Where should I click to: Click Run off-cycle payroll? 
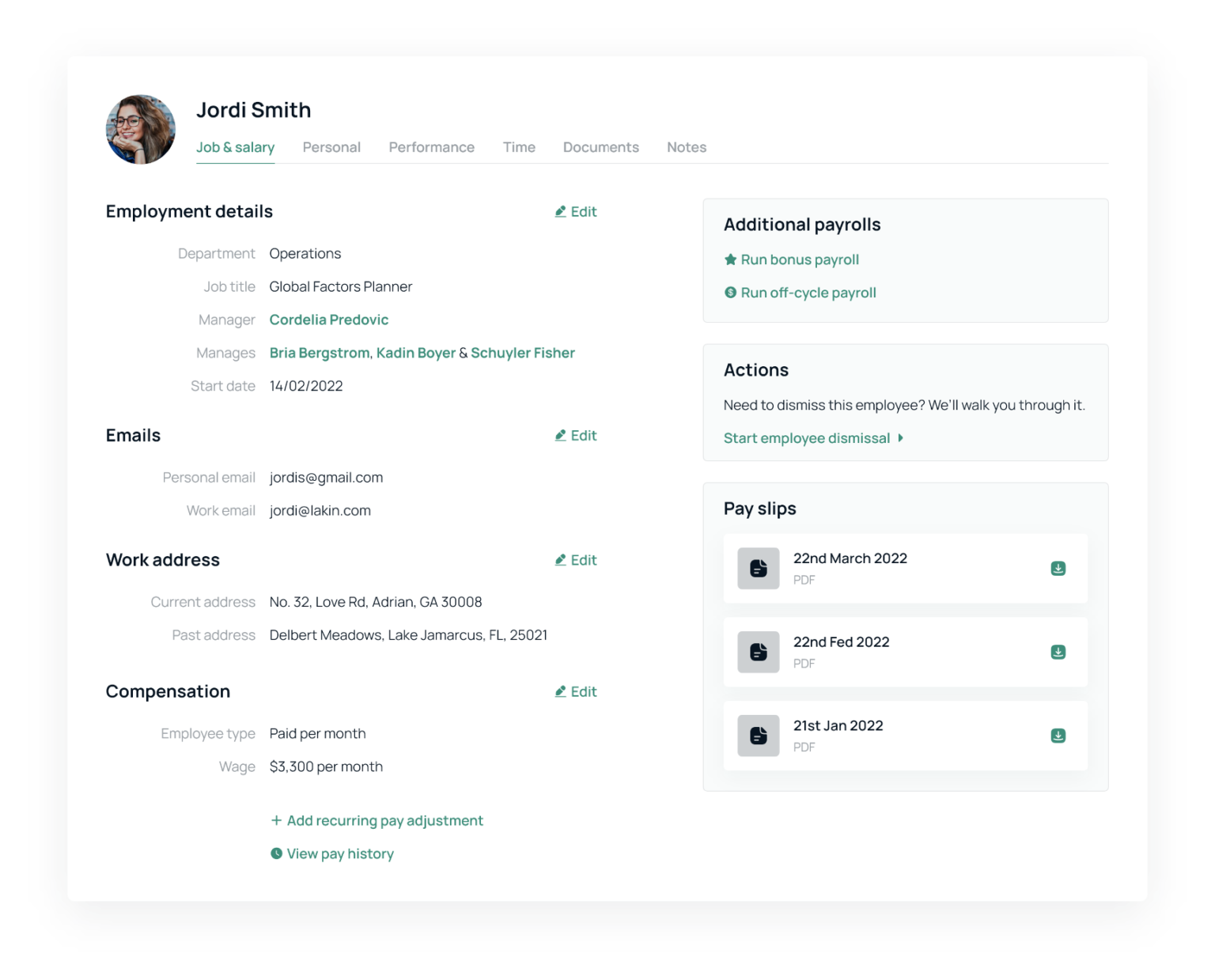[808, 293]
